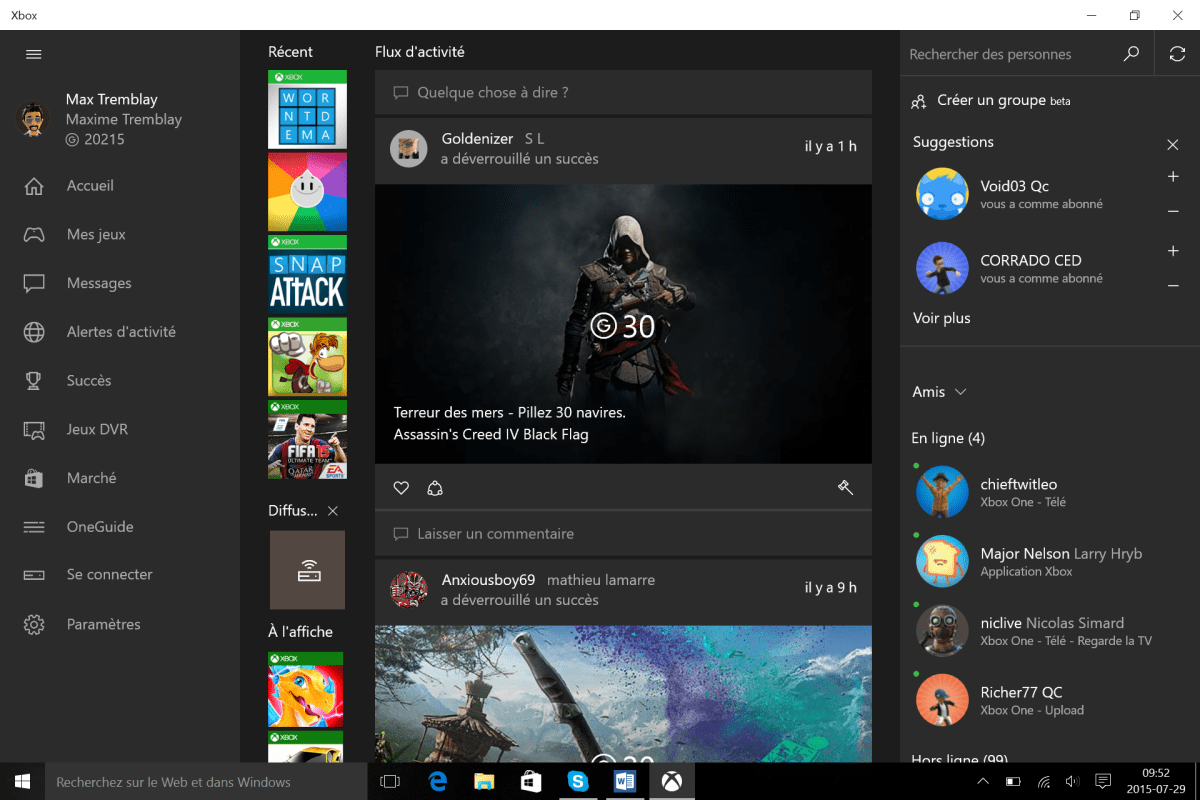Go to Mes jeux in sidebar

(x=96, y=234)
